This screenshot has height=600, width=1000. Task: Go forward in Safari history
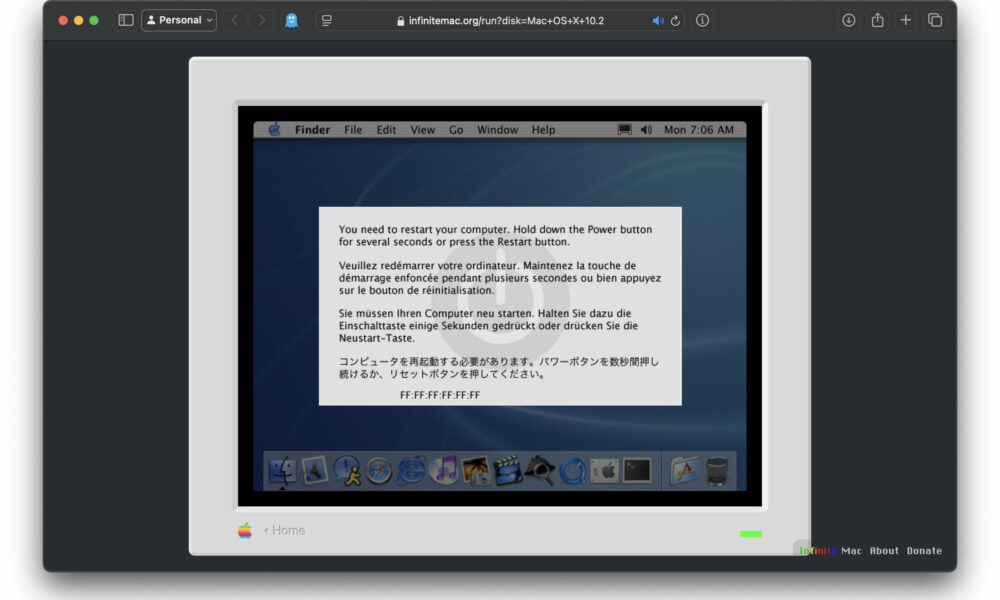[261, 20]
